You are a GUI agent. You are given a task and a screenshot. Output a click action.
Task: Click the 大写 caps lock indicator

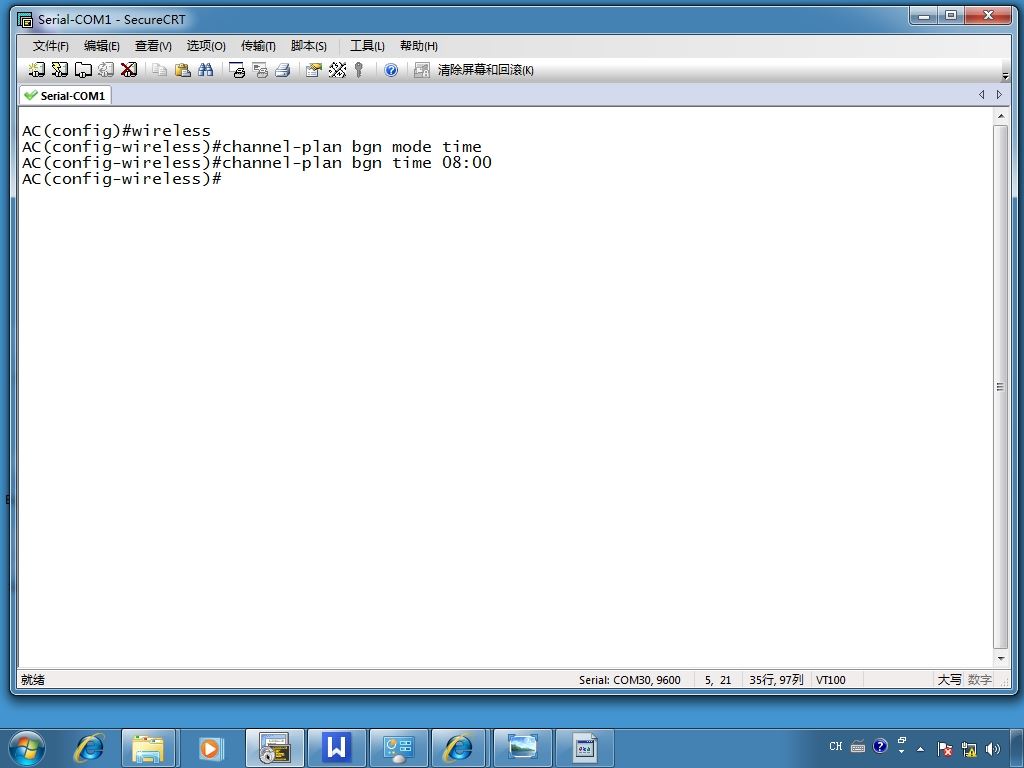[x=950, y=680]
